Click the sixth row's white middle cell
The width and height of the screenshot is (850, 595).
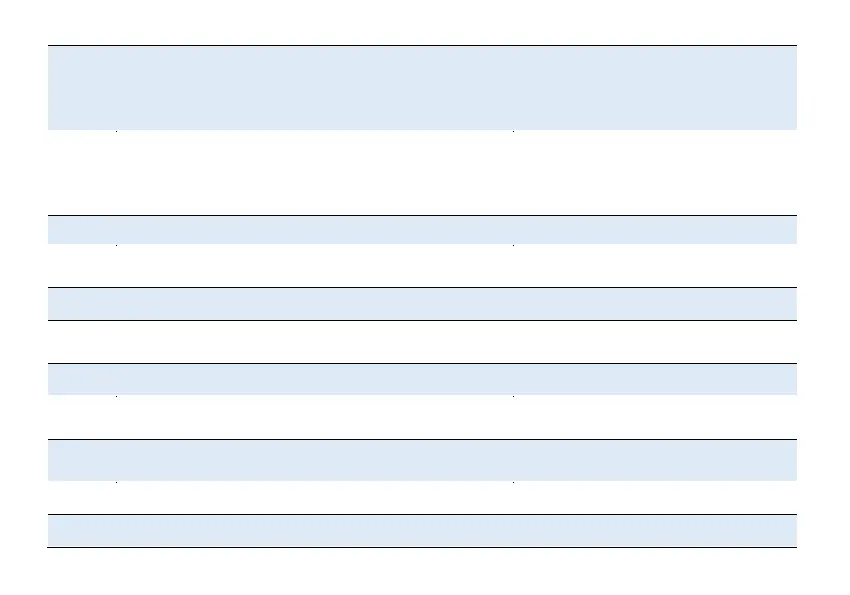point(315,341)
